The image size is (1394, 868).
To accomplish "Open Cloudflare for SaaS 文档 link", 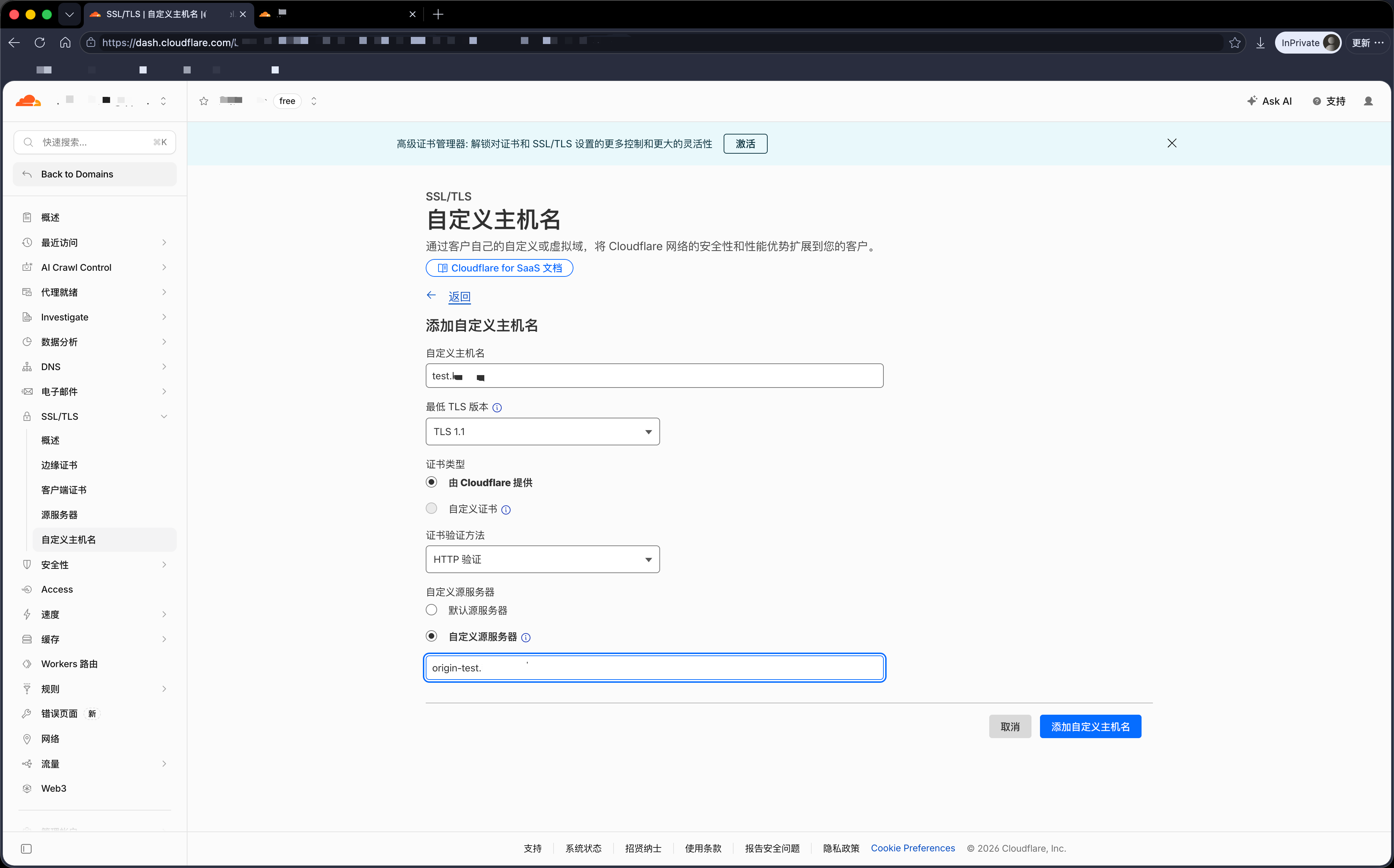I will click(499, 268).
